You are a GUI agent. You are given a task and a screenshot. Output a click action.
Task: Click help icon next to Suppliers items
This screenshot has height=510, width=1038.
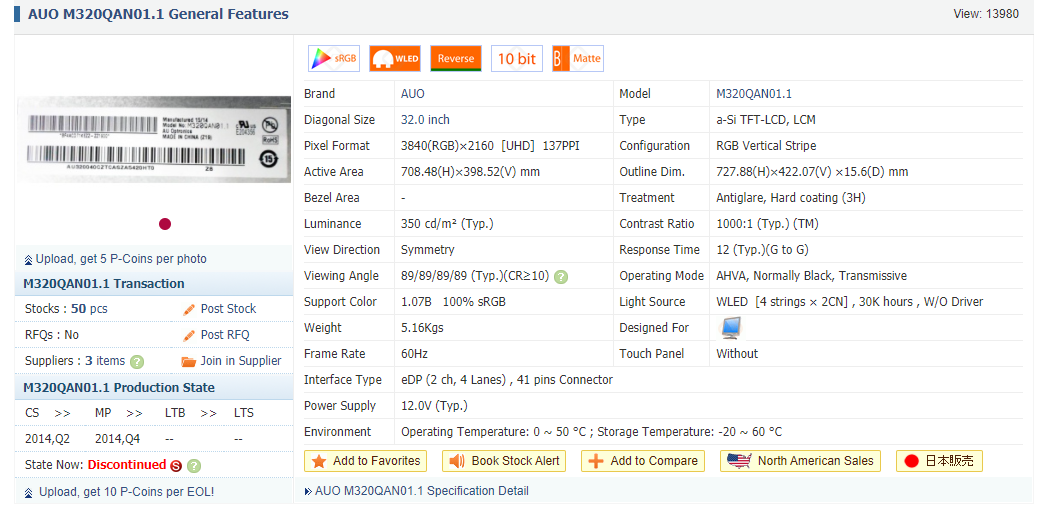(137, 362)
